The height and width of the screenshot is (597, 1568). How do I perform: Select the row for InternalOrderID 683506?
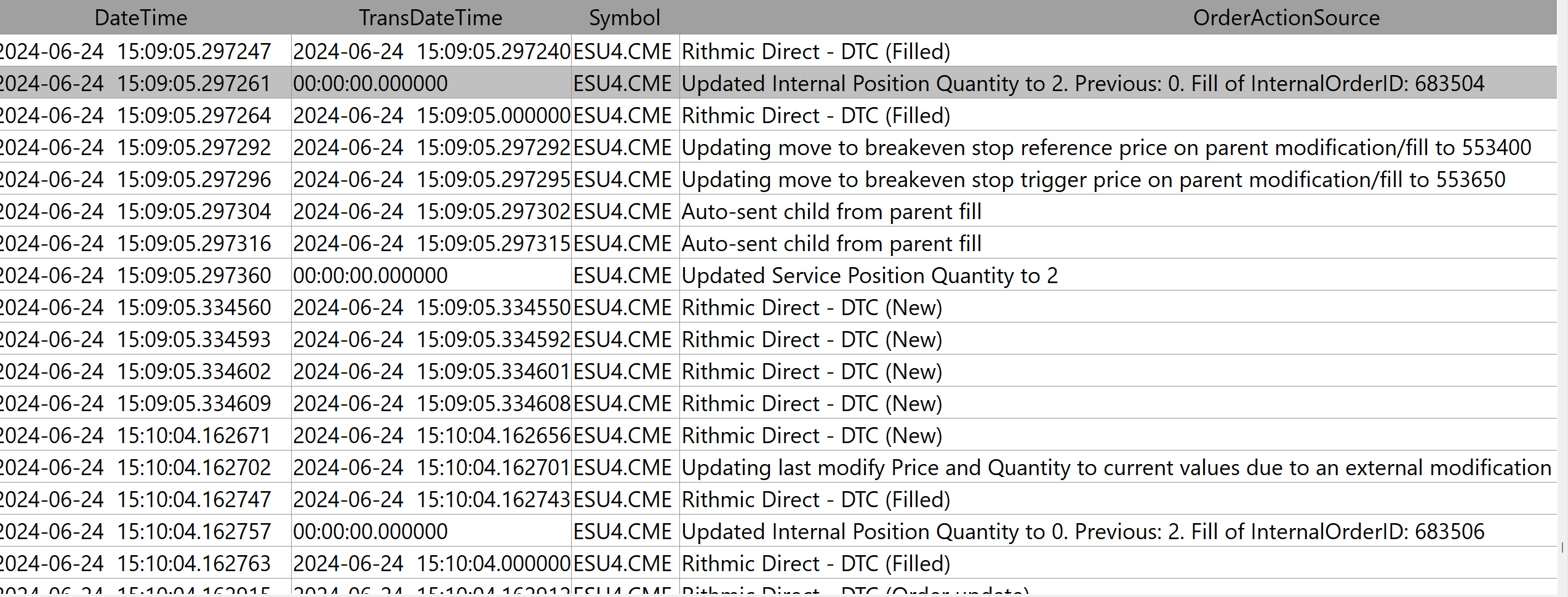(1082, 532)
